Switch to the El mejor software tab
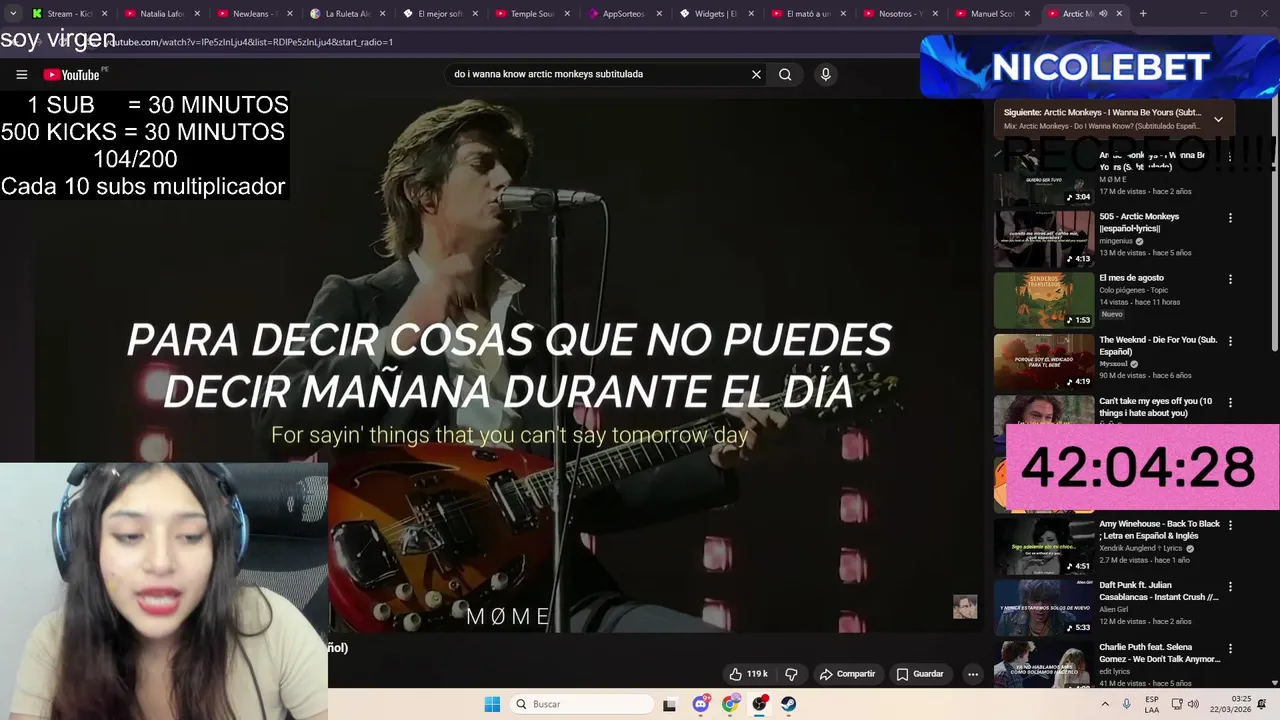The image size is (1280, 720). (x=438, y=14)
